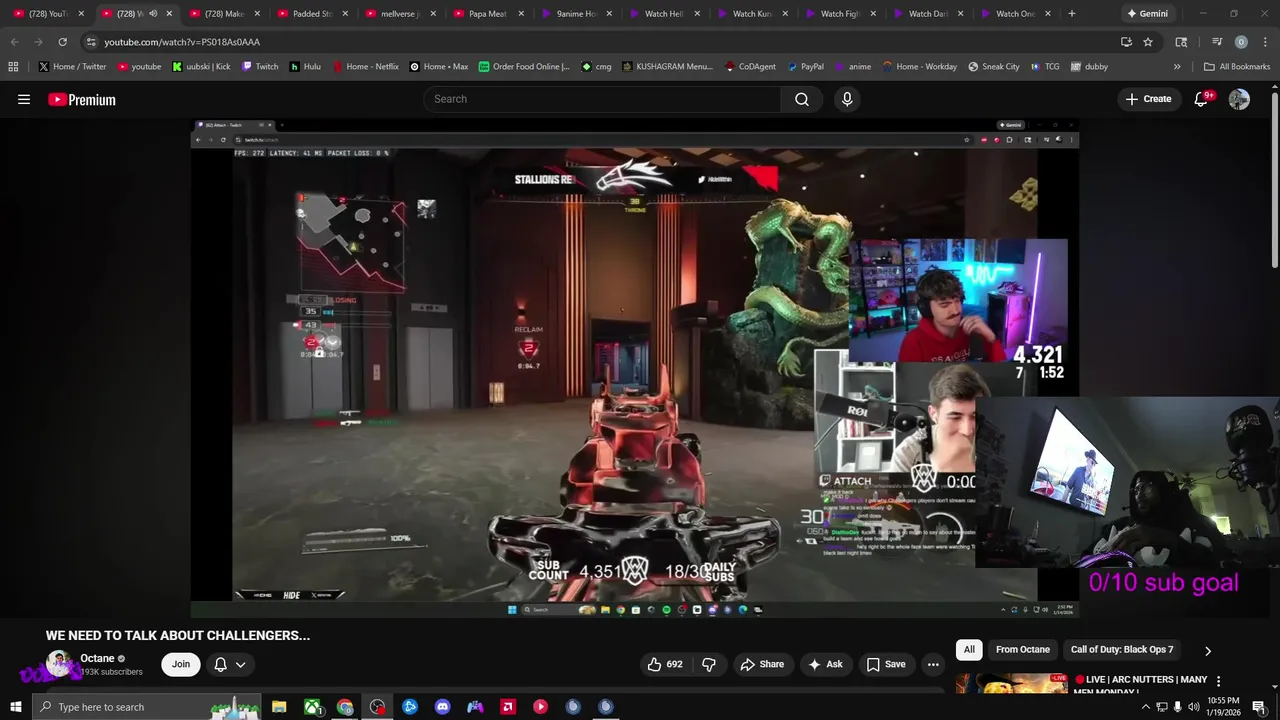Open the Twitch bookmark
The height and width of the screenshot is (720, 1280).
260,67
